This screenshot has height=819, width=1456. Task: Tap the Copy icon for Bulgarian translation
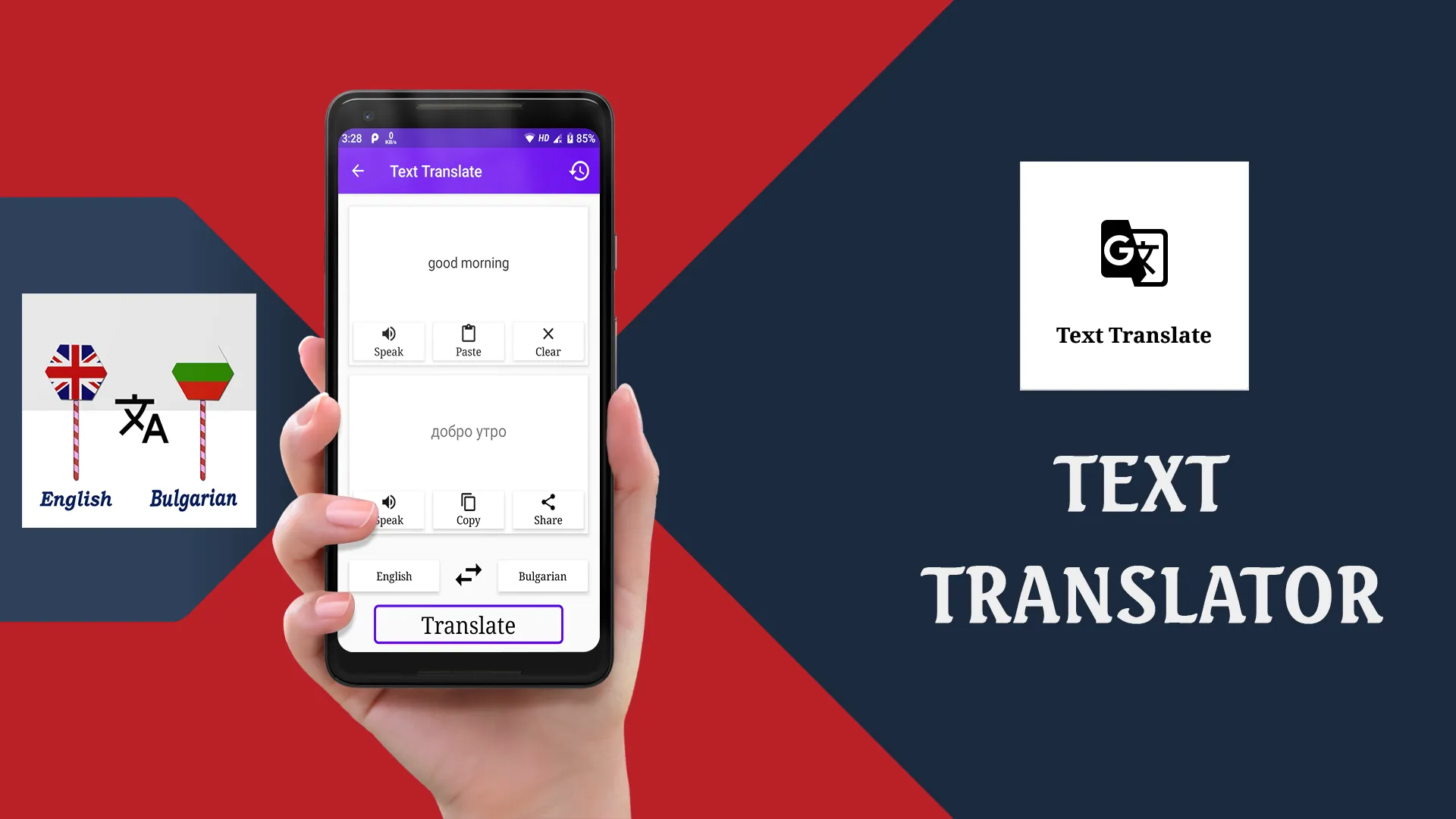(x=468, y=509)
